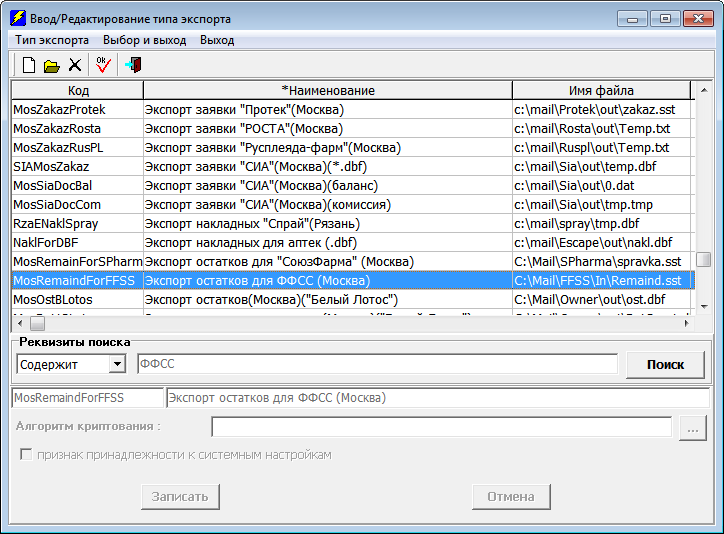Click Экспорт остатков(Москва)("Белый Лотос") name cell
The image size is (724, 534).
328,300
